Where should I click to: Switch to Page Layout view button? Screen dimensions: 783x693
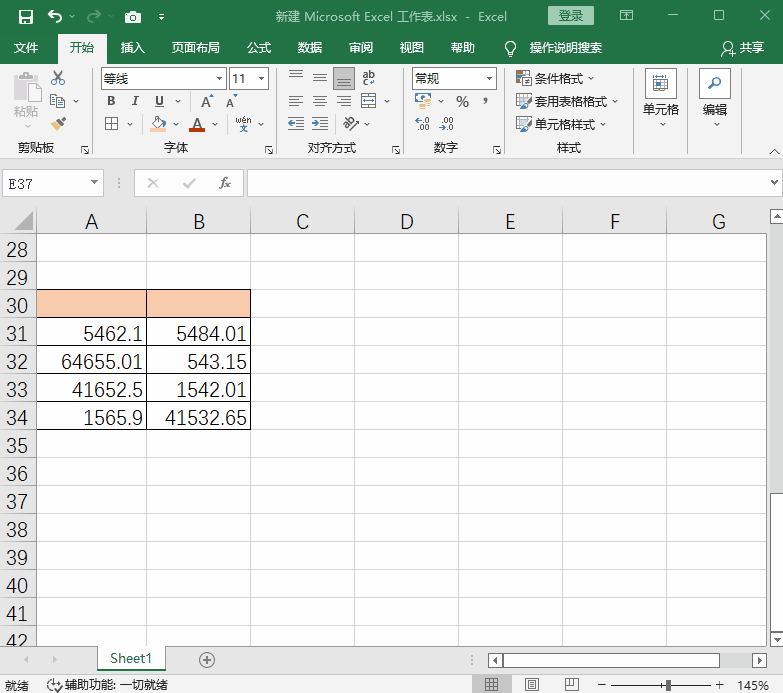point(532,685)
